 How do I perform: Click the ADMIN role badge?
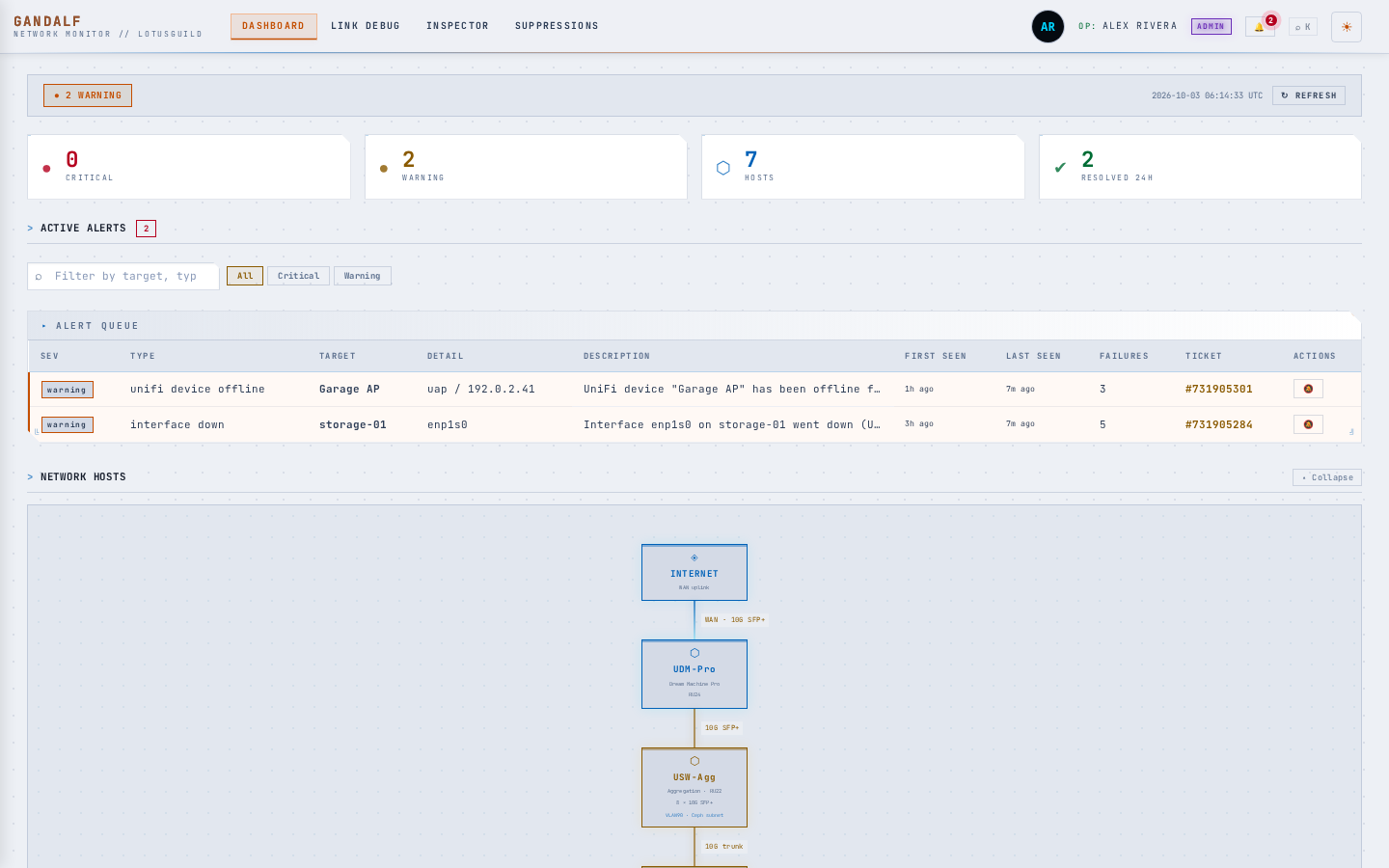[1211, 27]
